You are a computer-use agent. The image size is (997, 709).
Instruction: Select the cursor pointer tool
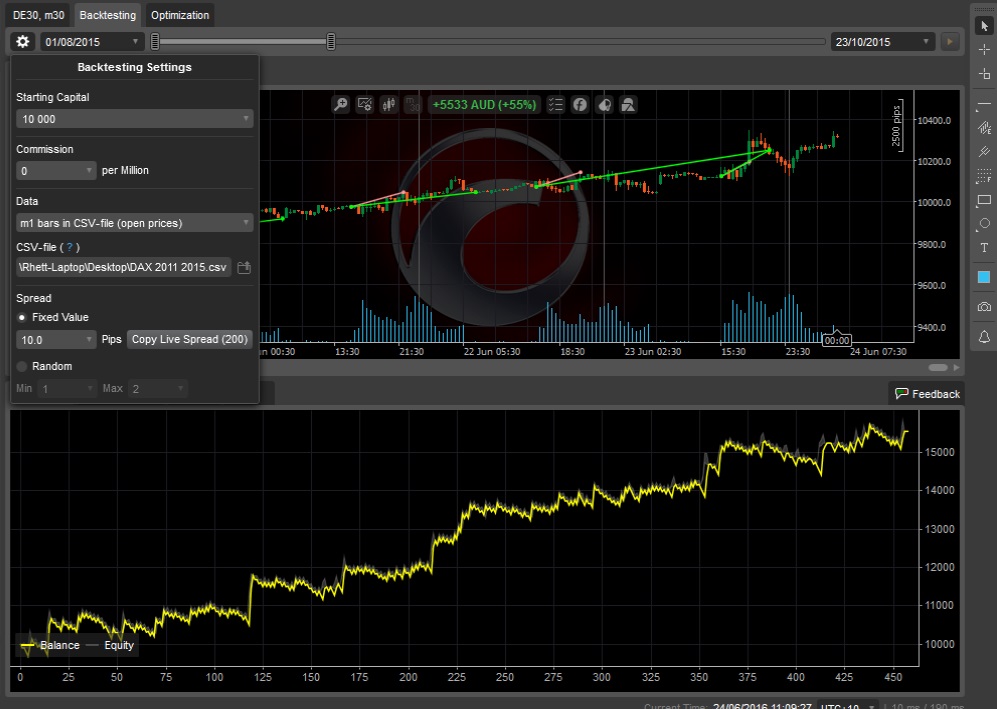click(984, 25)
